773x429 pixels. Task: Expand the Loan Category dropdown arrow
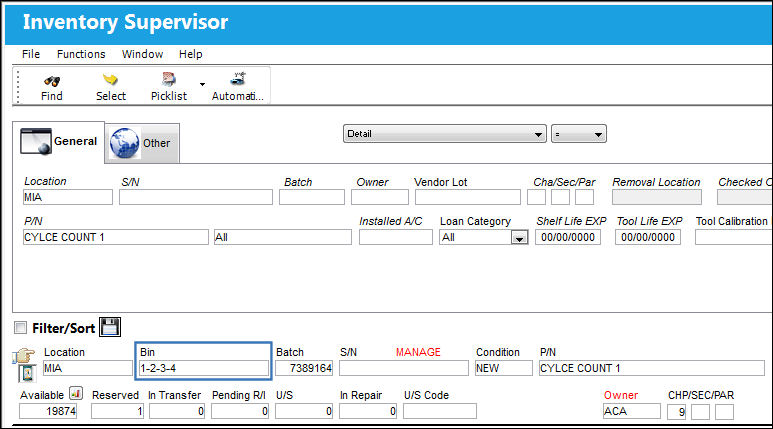pos(519,238)
